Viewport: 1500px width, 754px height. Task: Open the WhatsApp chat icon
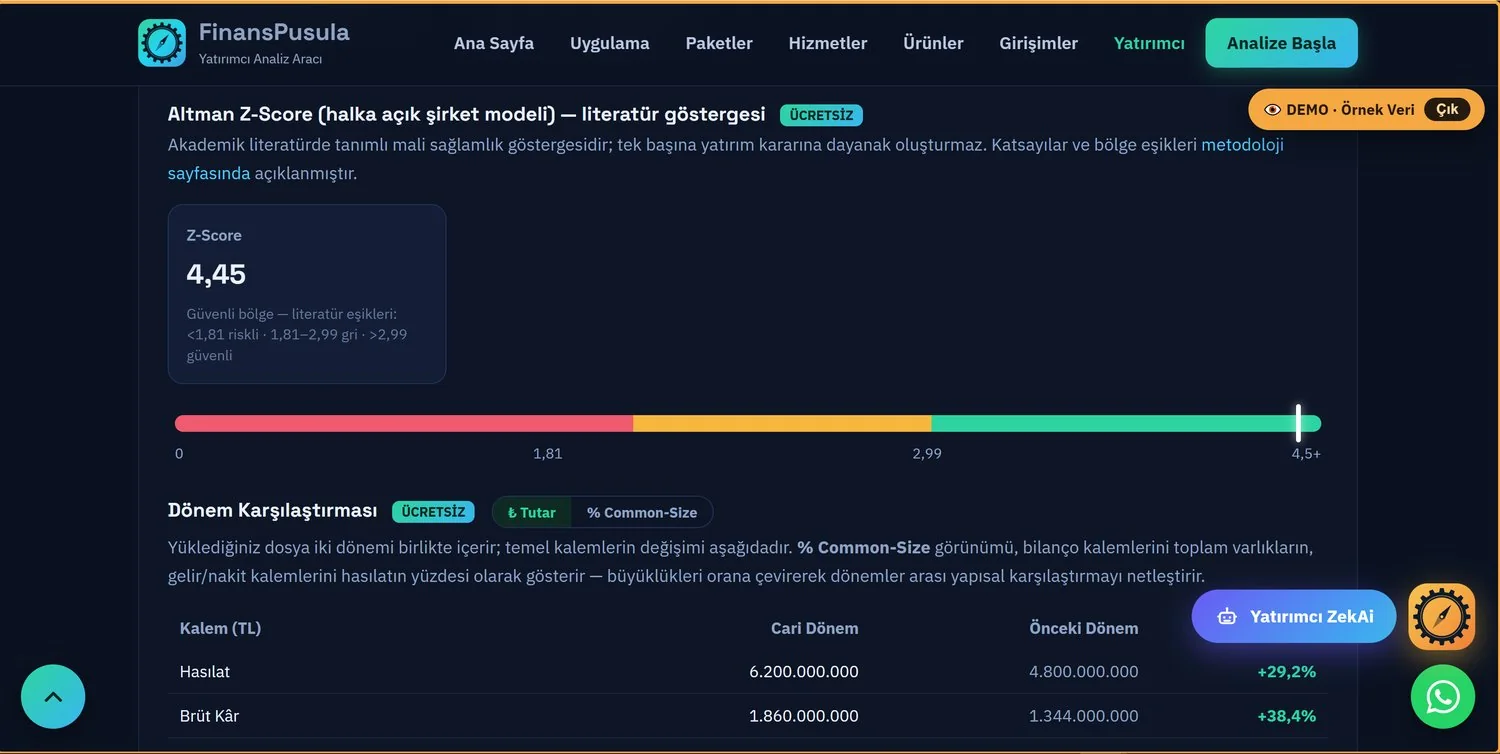pos(1442,697)
